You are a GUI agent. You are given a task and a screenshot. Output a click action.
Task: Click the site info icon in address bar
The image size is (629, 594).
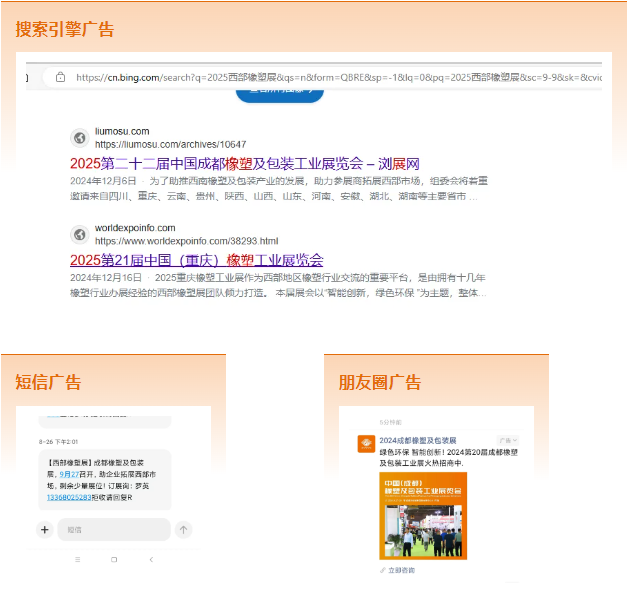(60, 77)
